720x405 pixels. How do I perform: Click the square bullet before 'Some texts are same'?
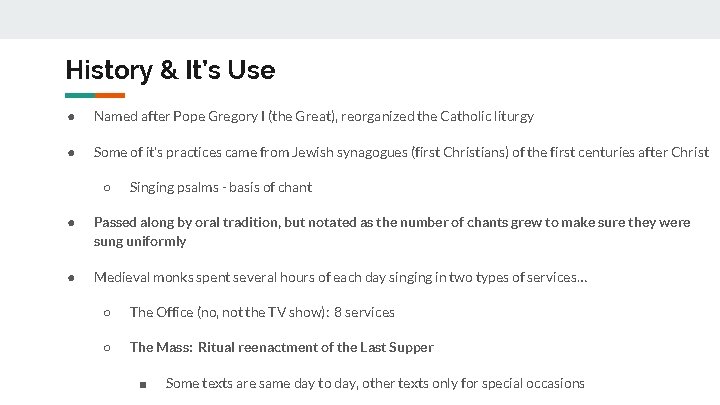point(143,383)
